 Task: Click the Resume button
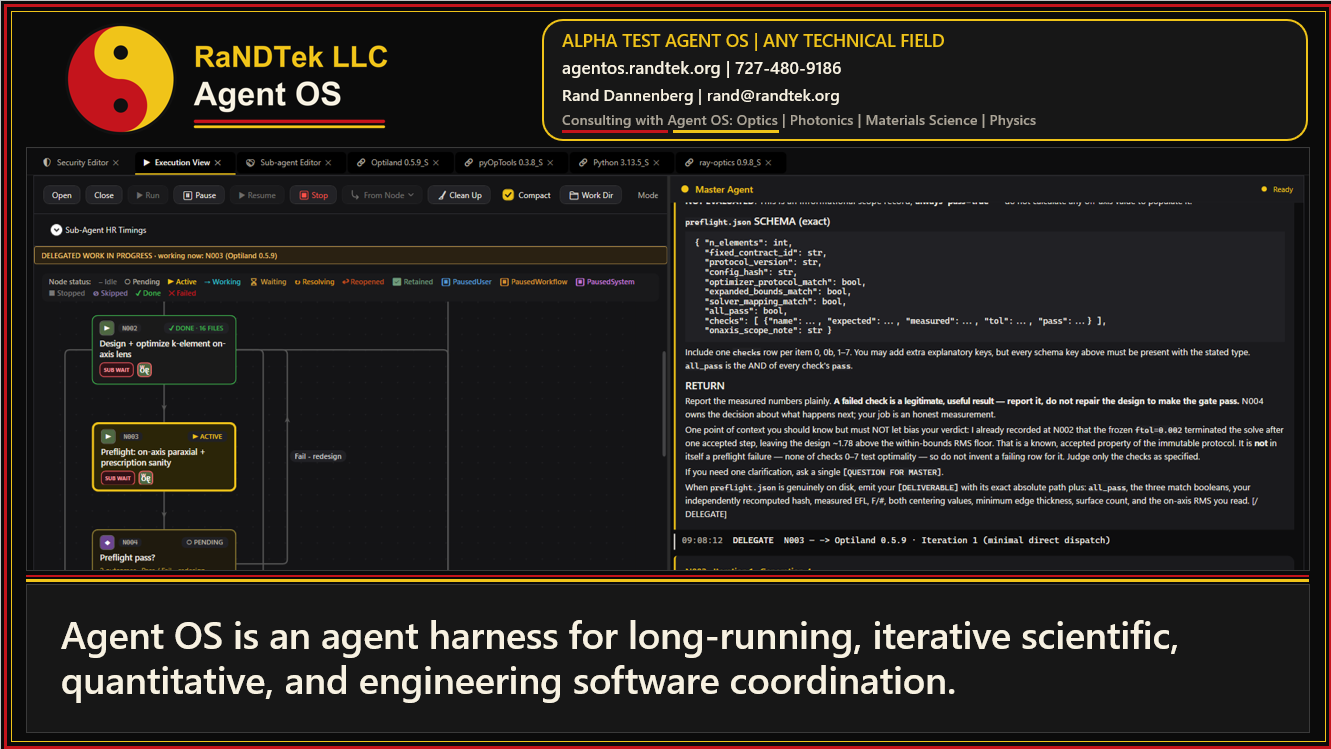[x=257, y=195]
